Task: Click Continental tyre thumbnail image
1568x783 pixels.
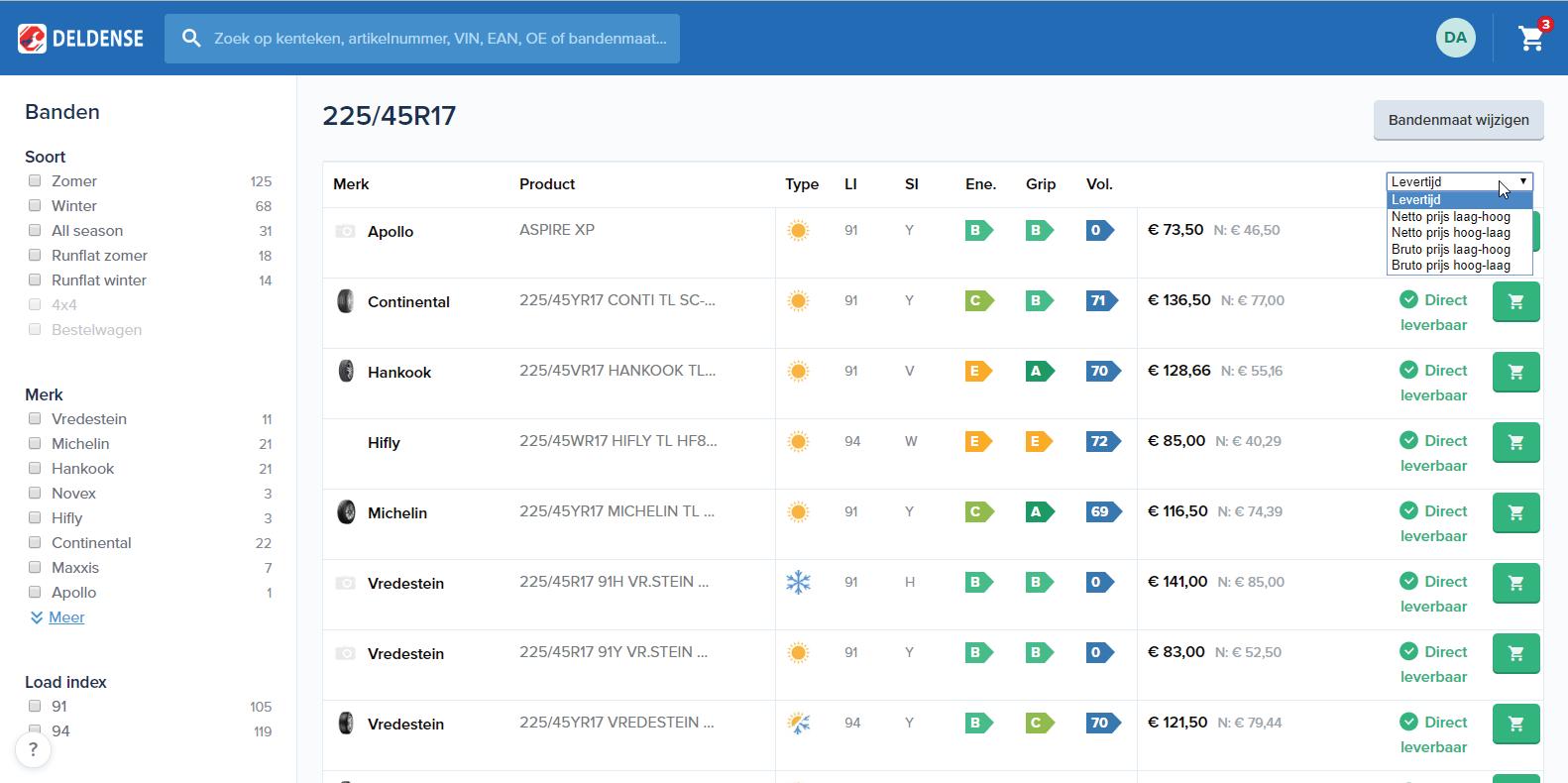Action: 345,301
